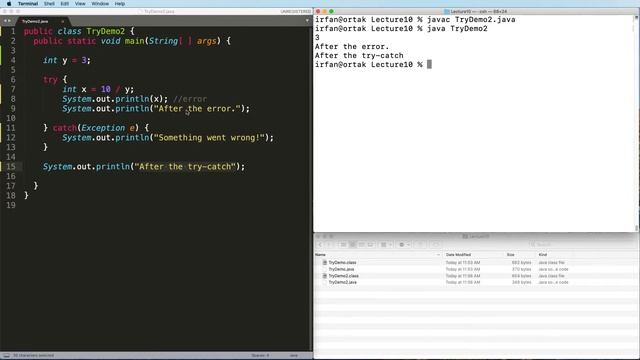Click line number 7 in the gutter
The image size is (640, 360).
[x=13, y=89]
